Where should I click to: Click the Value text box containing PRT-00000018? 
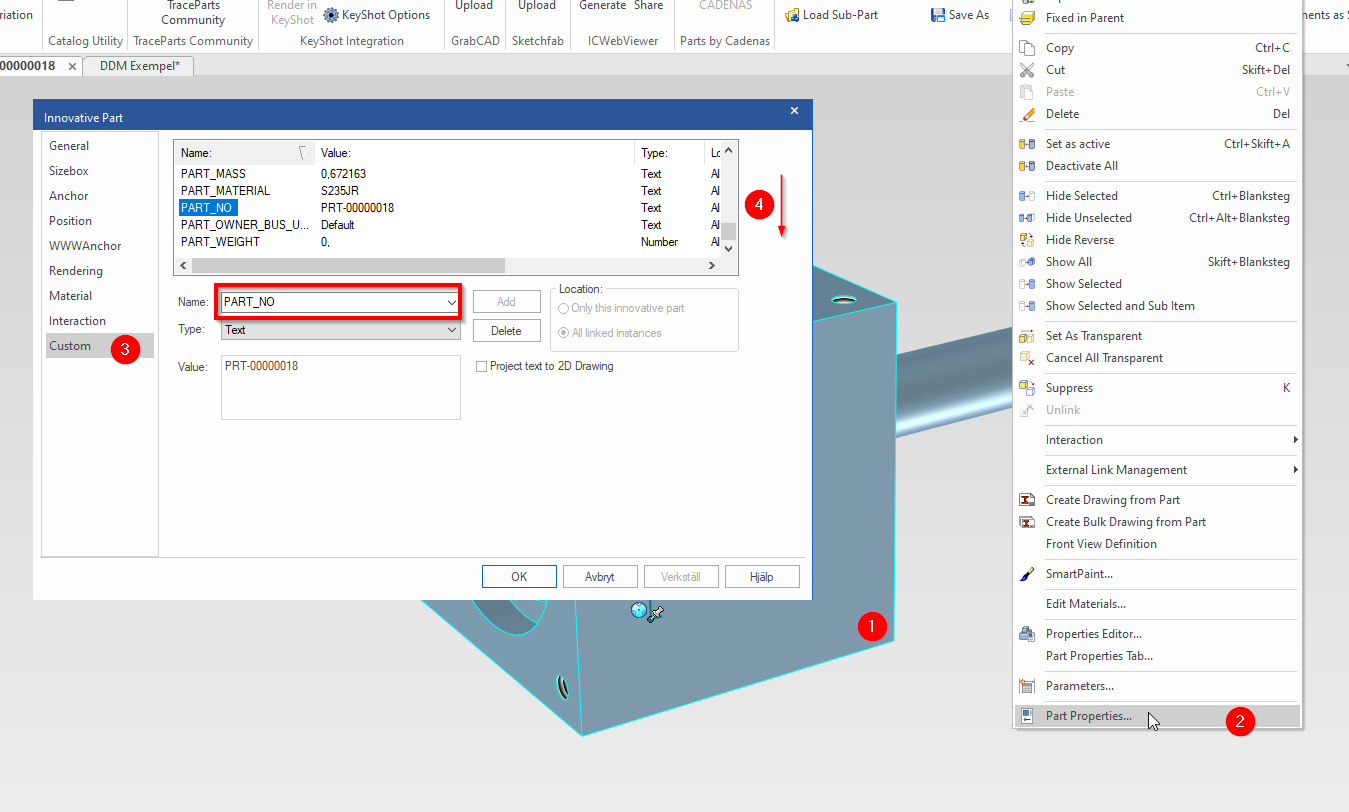pyautogui.click(x=340, y=388)
